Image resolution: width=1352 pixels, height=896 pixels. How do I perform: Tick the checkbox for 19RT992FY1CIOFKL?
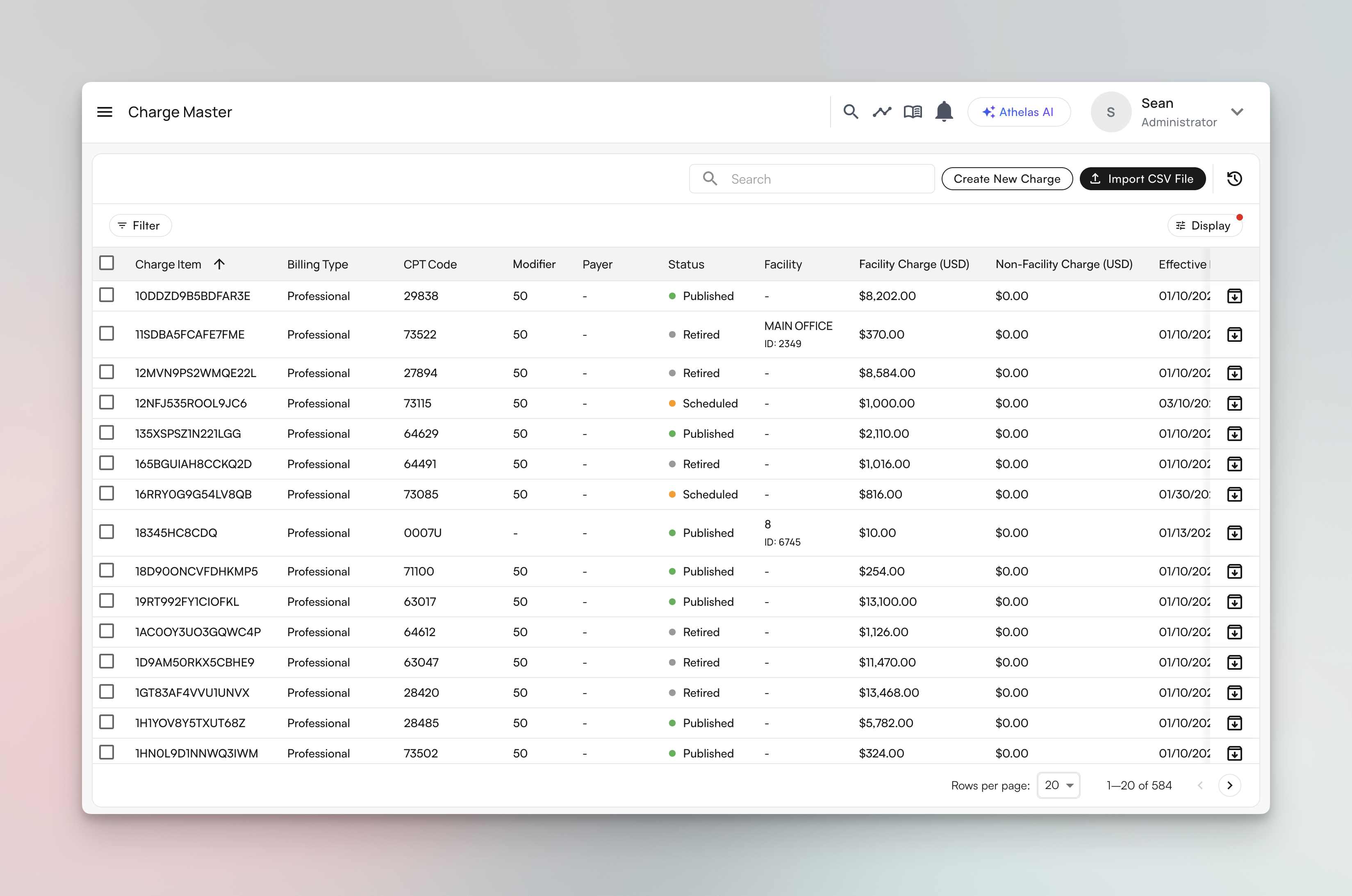coord(107,600)
